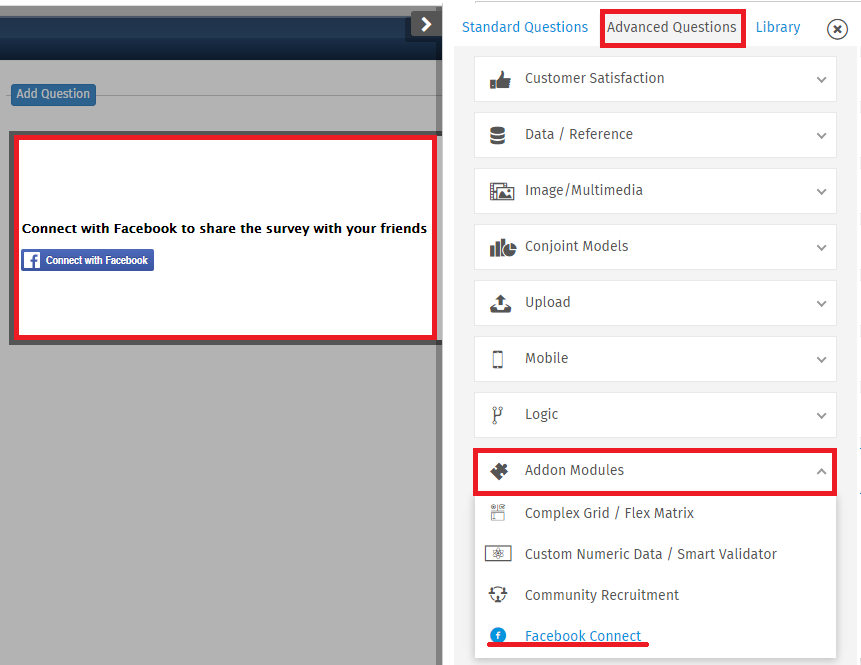This screenshot has width=861, height=665.
Task: Select Community Recruitment option
Action: pyautogui.click(x=602, y=595)
